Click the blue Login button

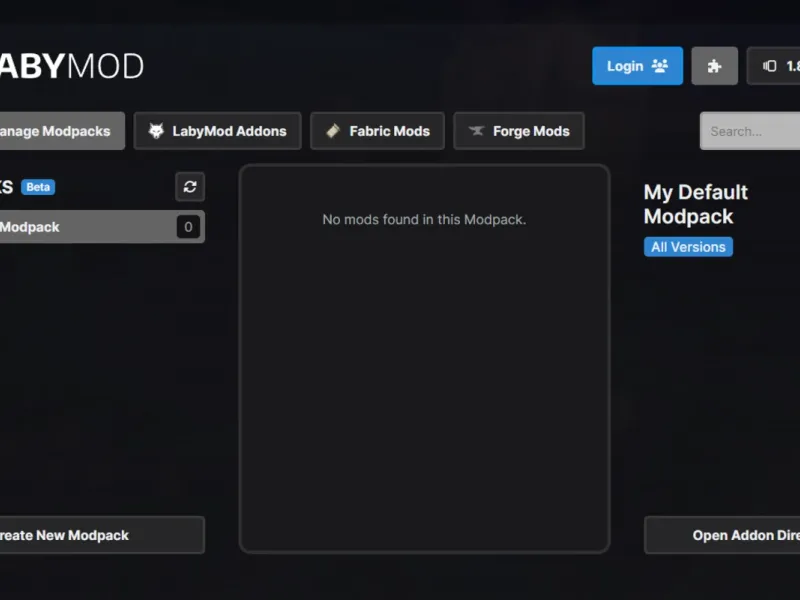[637, 66]
